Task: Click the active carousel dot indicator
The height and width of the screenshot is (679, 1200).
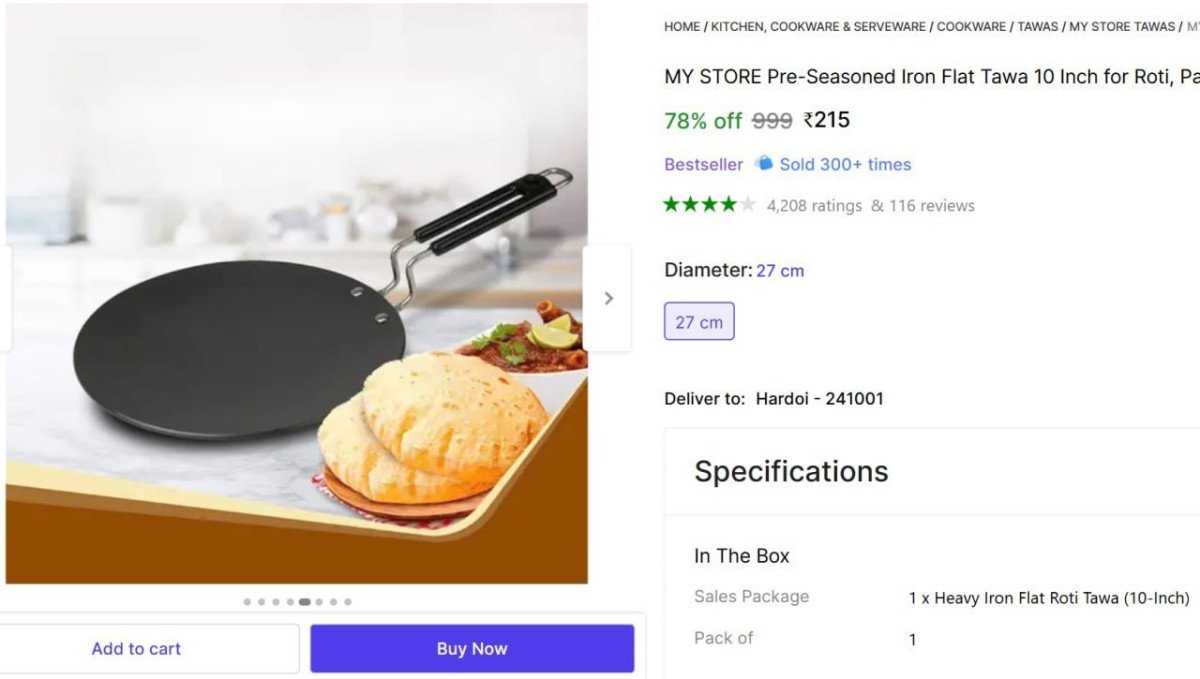Action: click(x=304, y=601)
